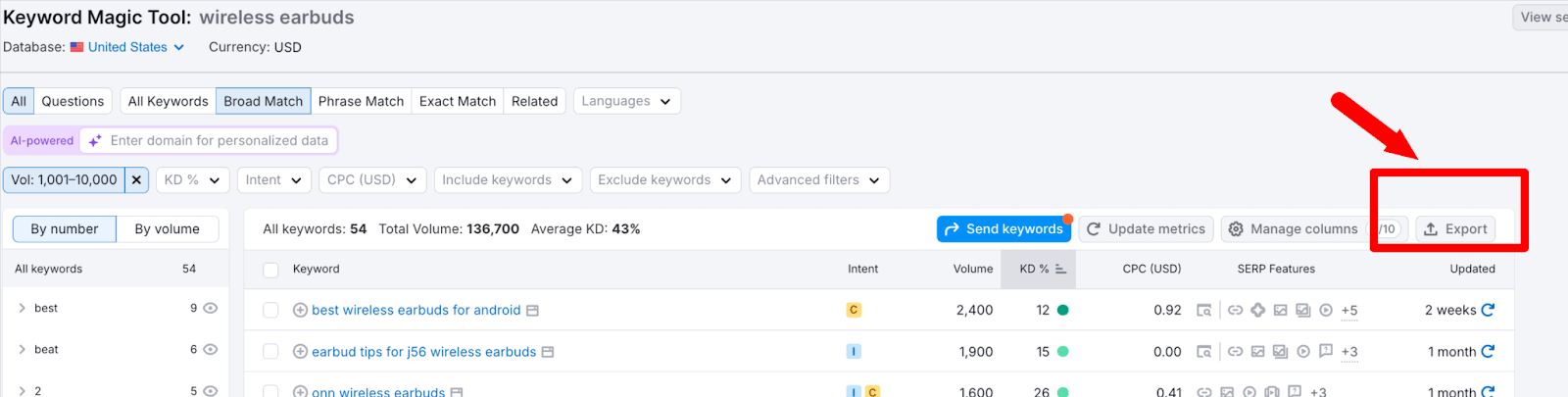This screenshot has height=397, width=1568.
Task: Clear the Vol: 1,001–10,000 filter with X
Action: tap(137, 180)
